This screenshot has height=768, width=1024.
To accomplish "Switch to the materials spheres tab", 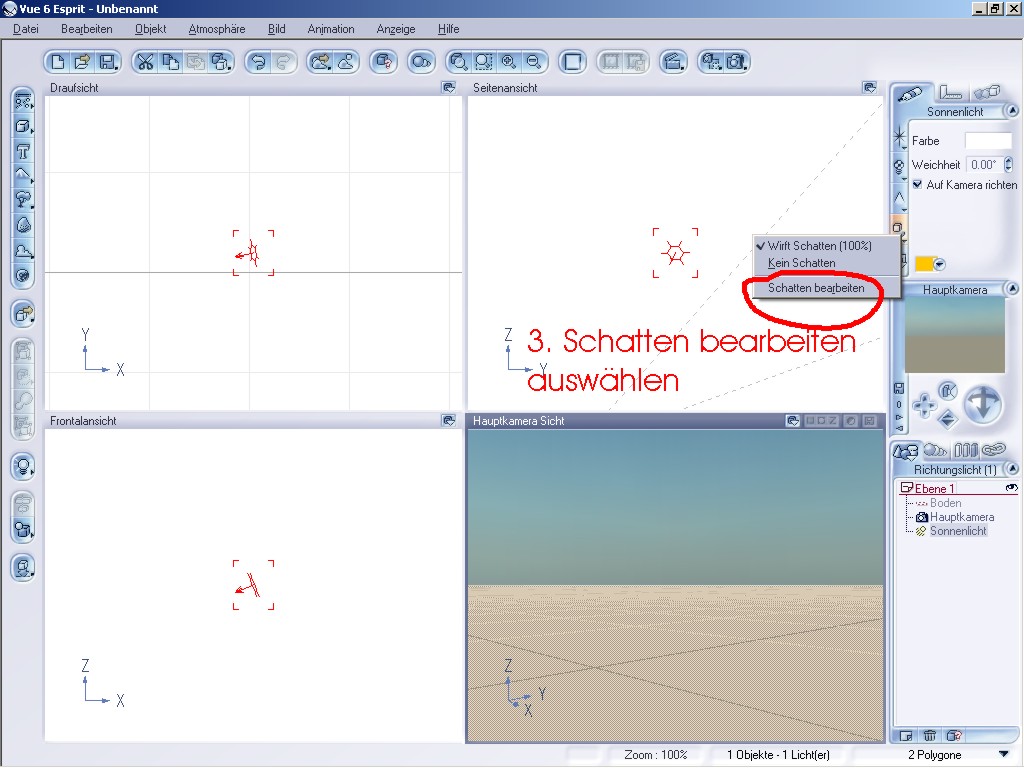I will point(935,450).
